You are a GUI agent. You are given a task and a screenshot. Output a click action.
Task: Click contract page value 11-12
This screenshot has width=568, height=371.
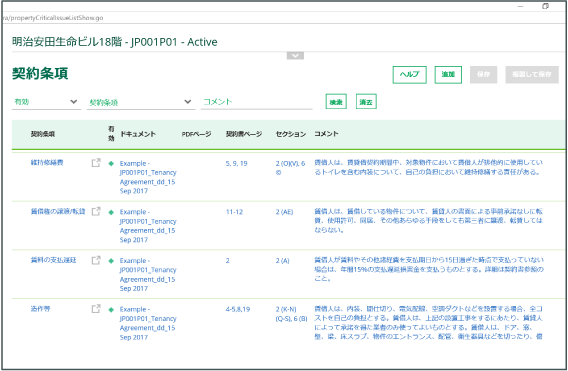[x=234, y=212]
